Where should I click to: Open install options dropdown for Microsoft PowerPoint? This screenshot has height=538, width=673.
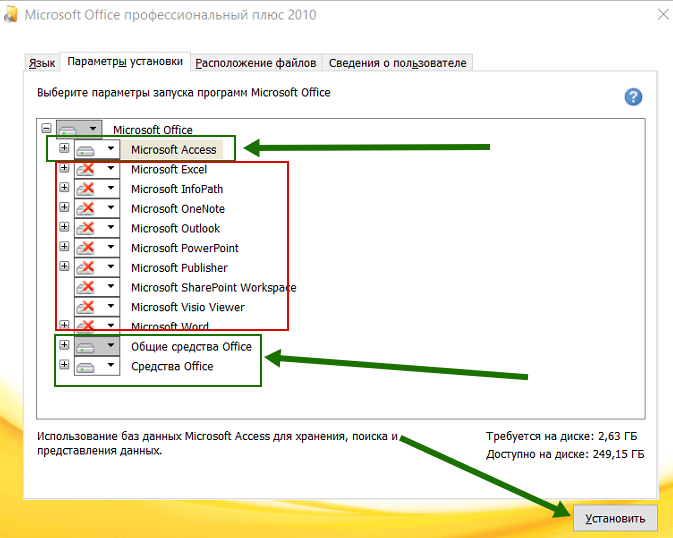(111, 247)
